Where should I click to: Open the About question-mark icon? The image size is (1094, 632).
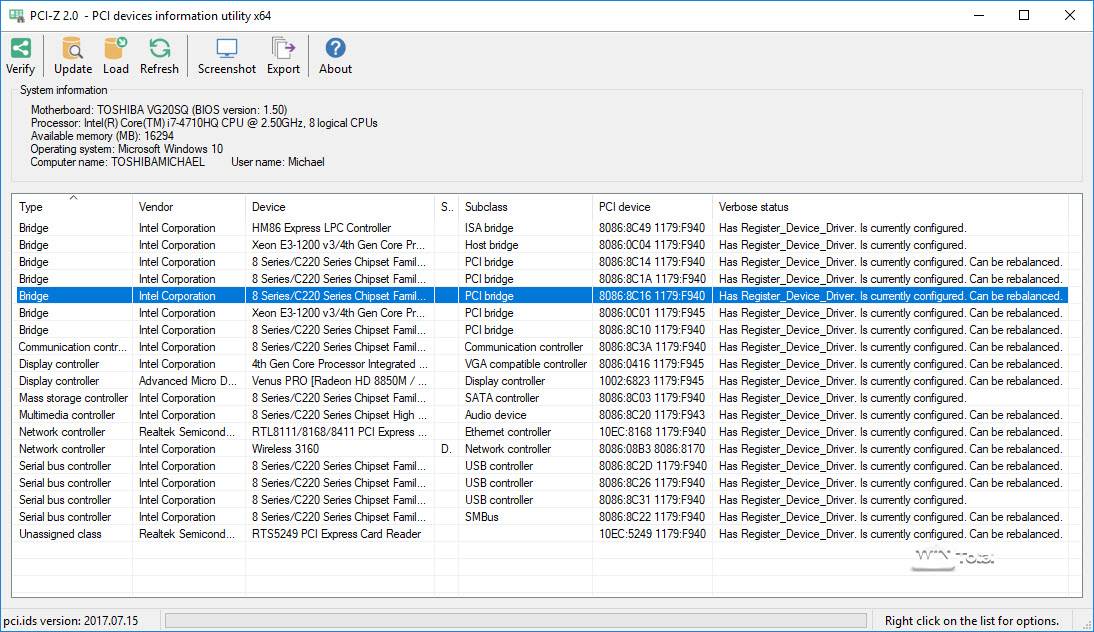[x=335, y=48]
